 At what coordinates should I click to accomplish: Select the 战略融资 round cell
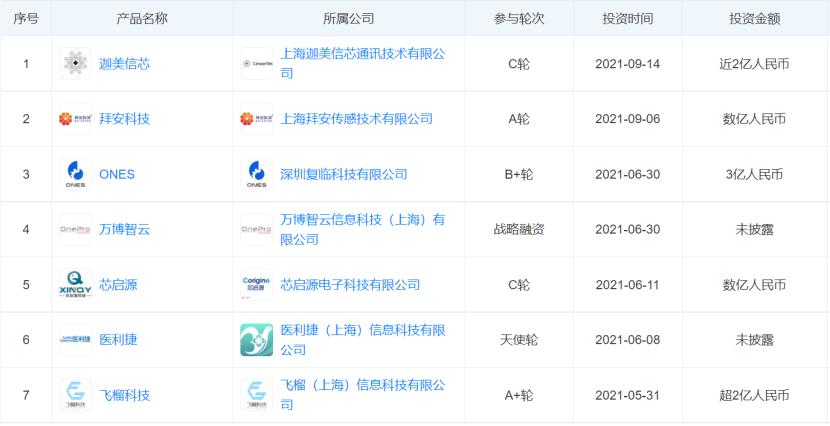coord(519,230)
